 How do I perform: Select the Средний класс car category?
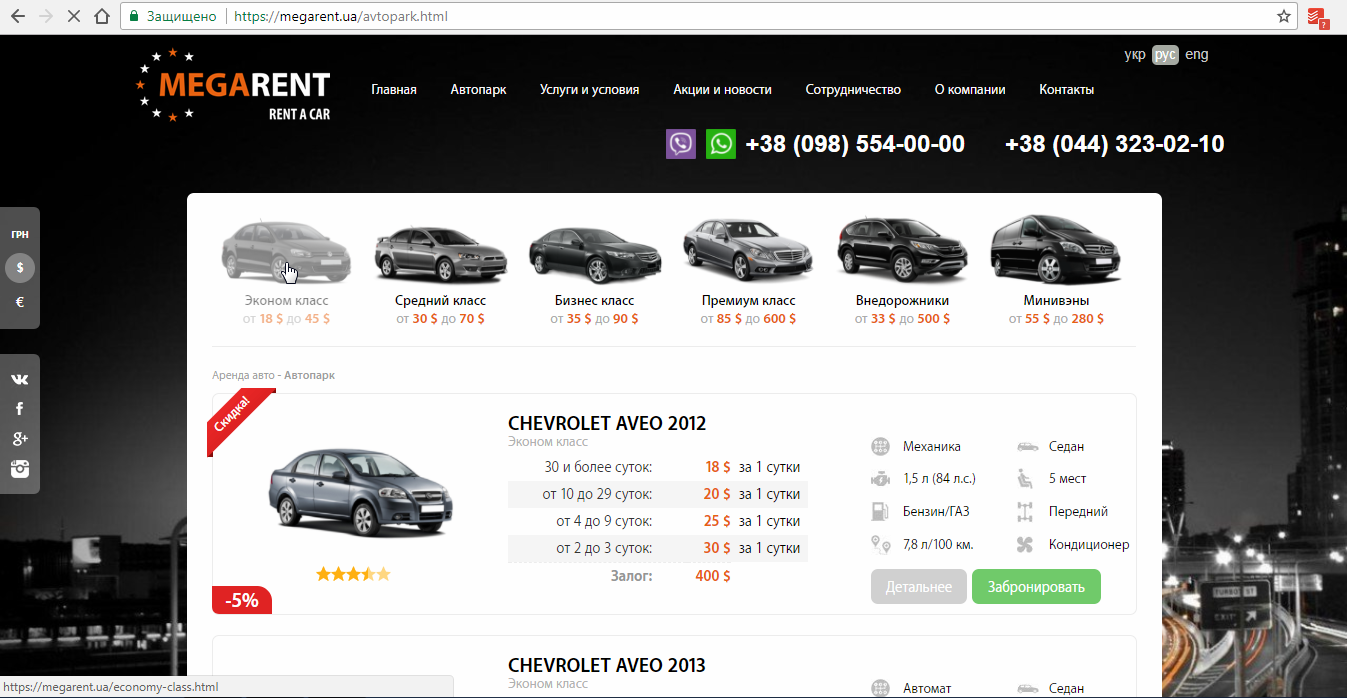[x=440, y=270]
